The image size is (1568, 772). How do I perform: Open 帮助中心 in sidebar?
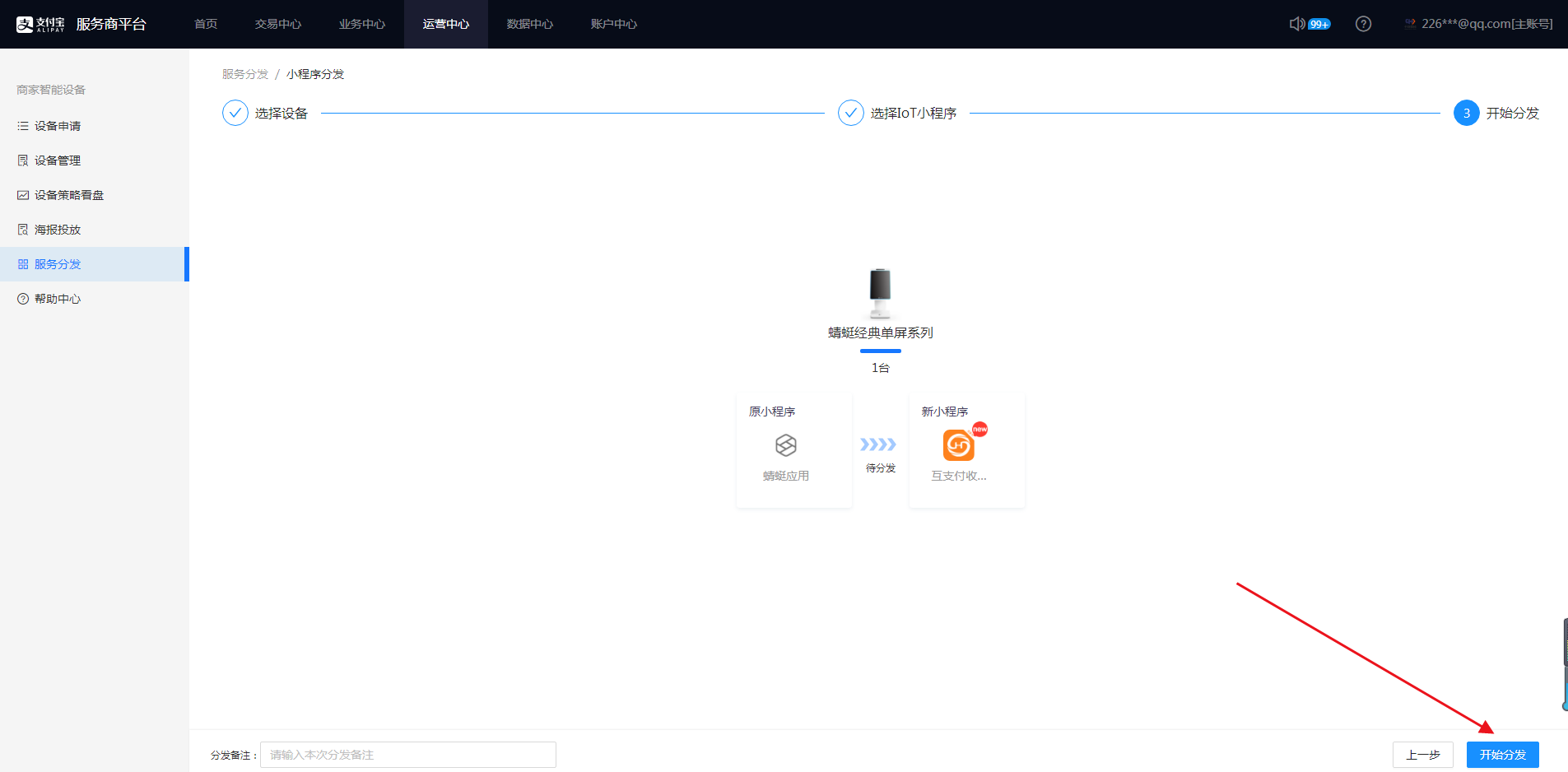(x=95, y=299)
